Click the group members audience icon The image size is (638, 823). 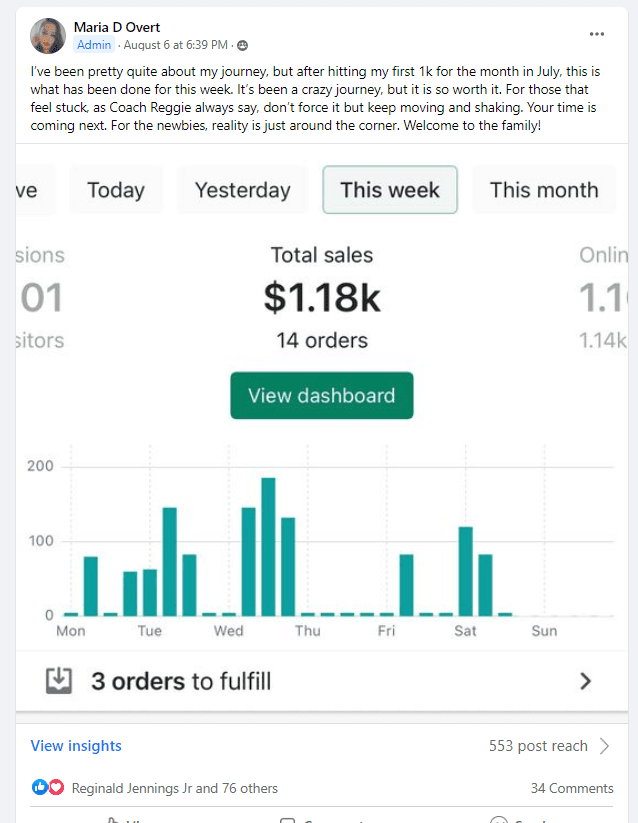click(243, 46)
